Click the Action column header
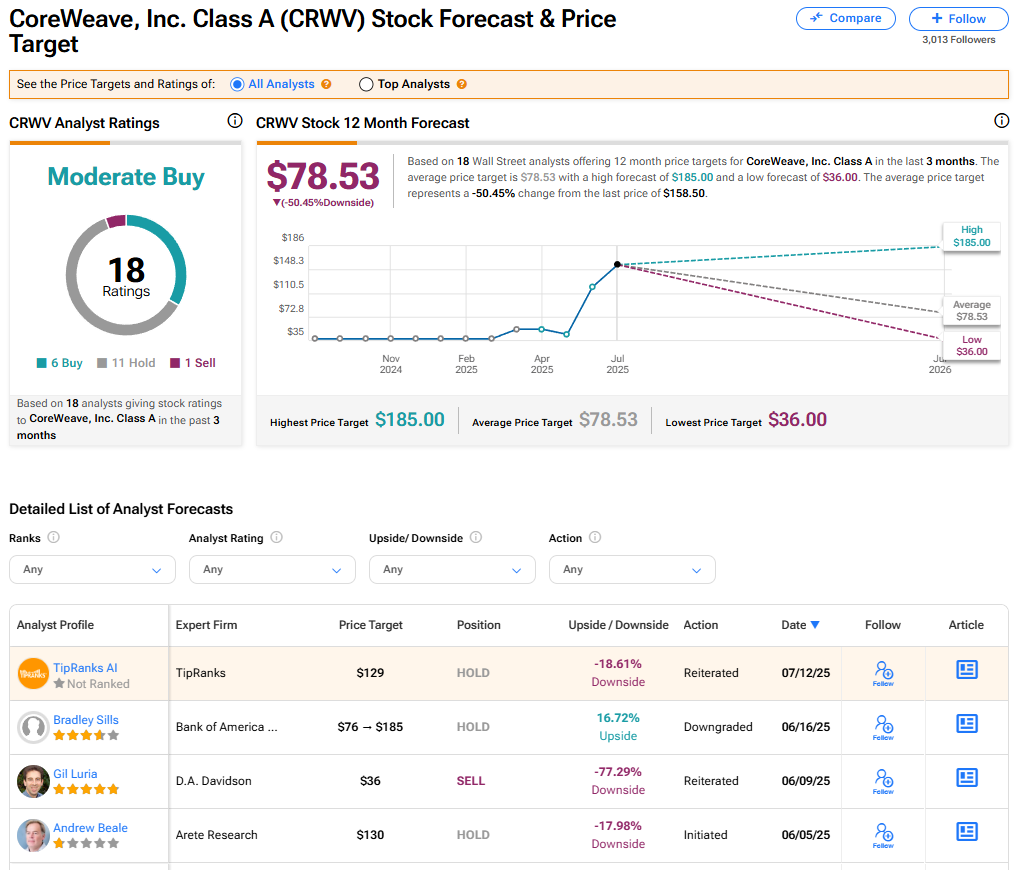 [x=701, y=625]
